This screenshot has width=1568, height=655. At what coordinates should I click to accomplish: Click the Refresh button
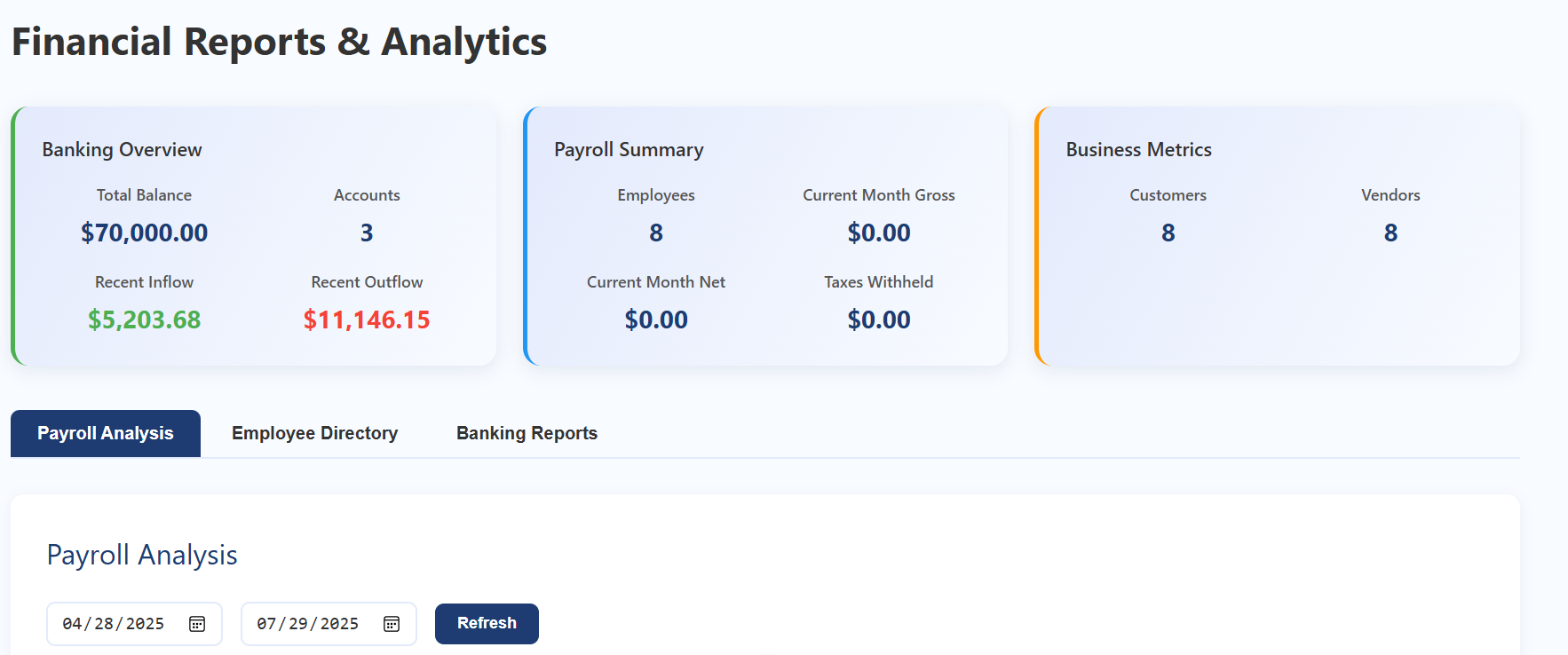tap(487, 623)
